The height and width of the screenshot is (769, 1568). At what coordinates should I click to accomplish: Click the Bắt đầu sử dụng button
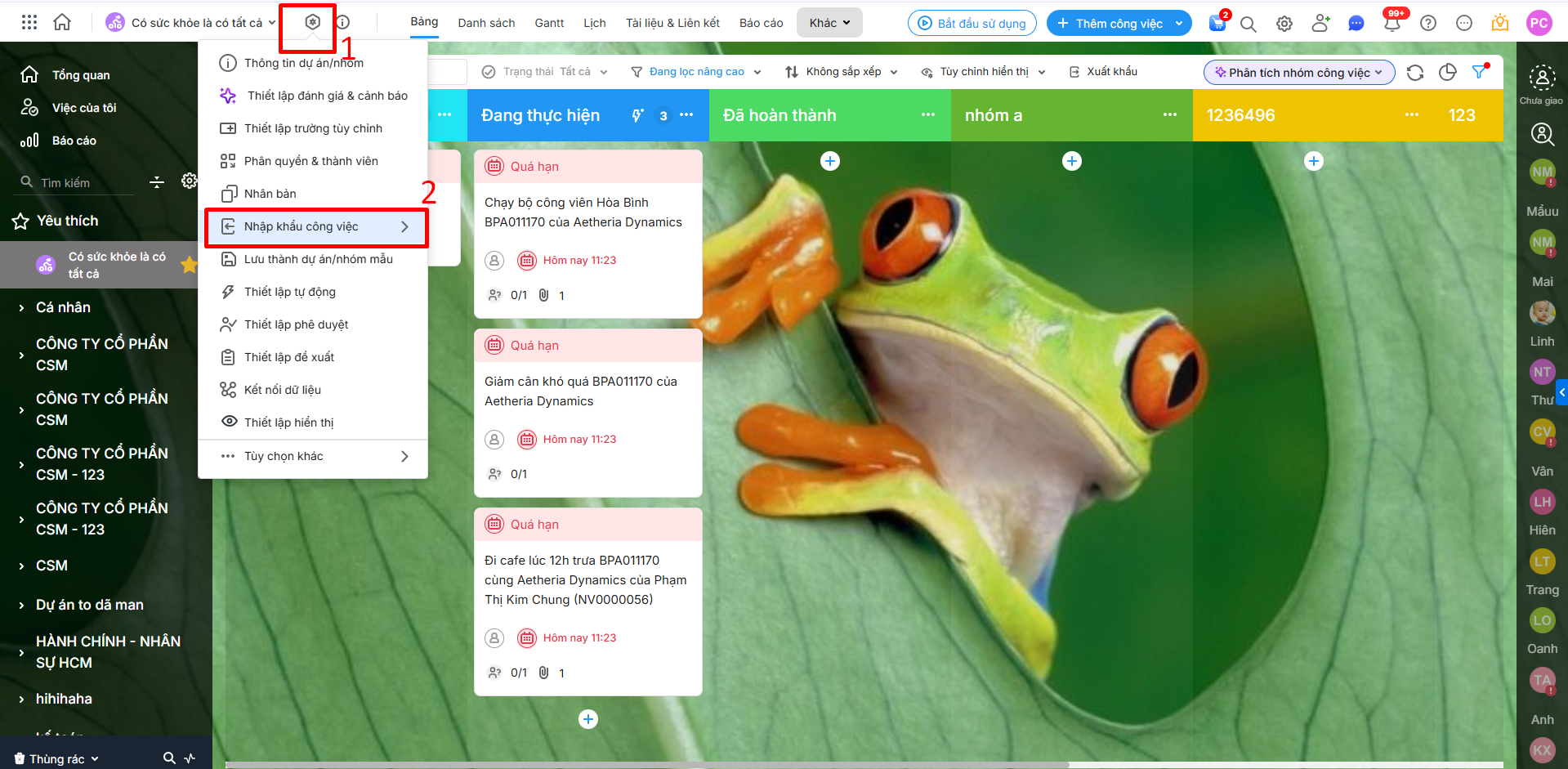[972, 24]
